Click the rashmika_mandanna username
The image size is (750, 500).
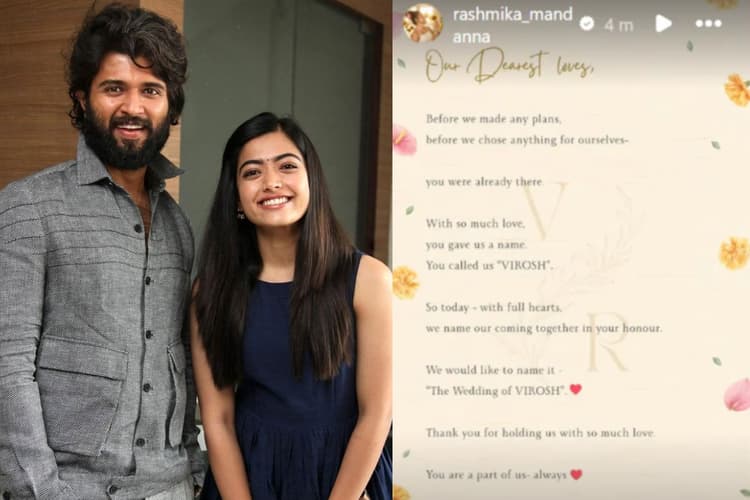point(512,25)
